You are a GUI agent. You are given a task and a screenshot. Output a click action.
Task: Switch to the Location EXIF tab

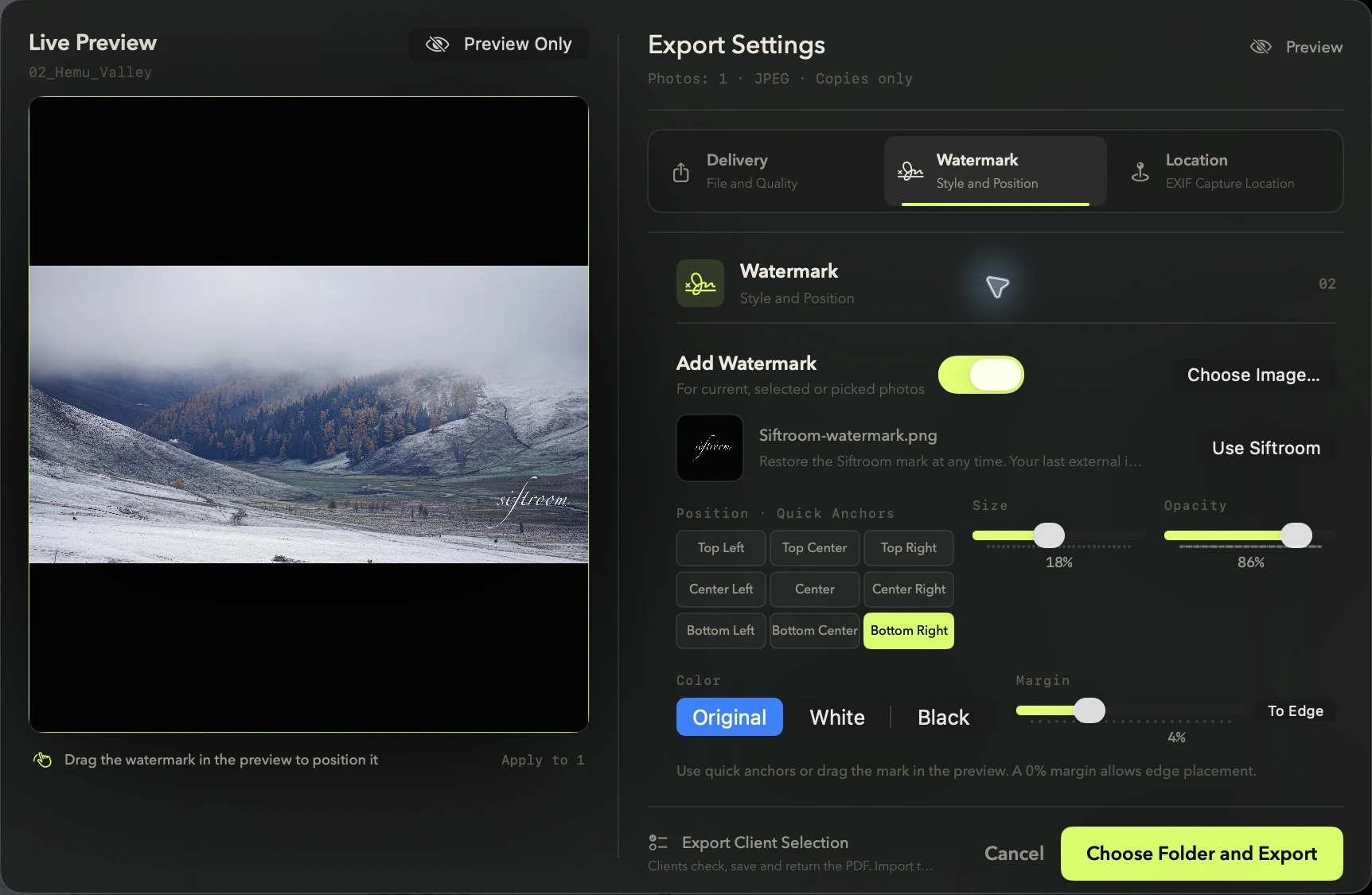pos(1224,171)
